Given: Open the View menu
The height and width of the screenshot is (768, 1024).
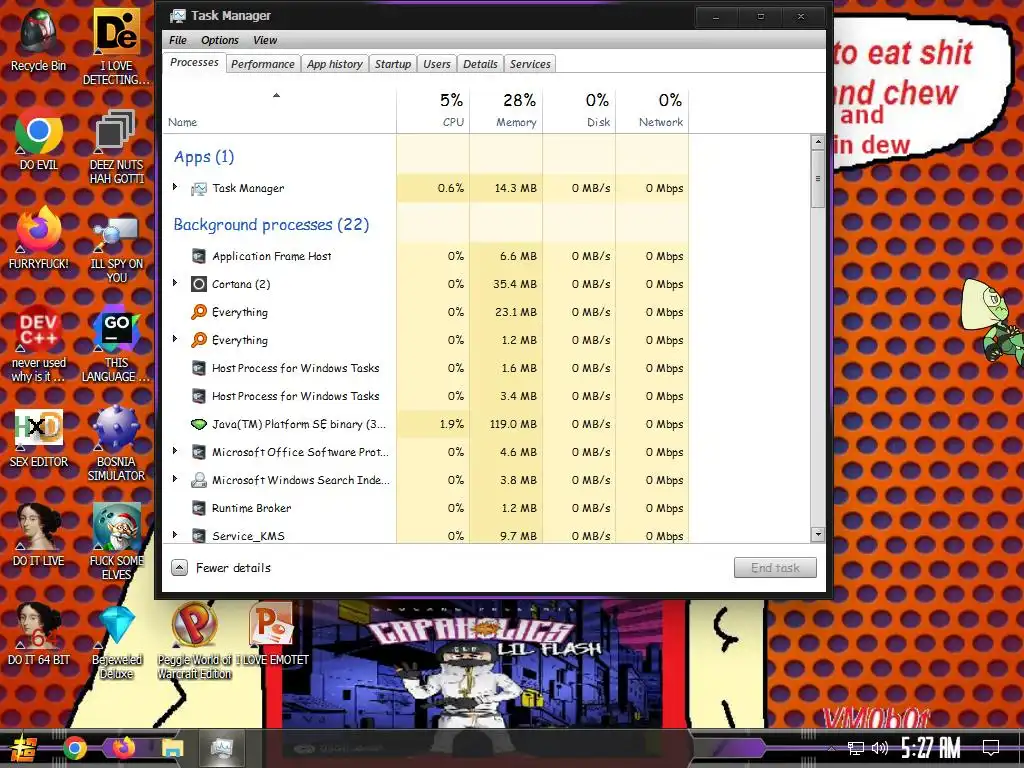Looking at the screenshot, I should coord(264,40).
